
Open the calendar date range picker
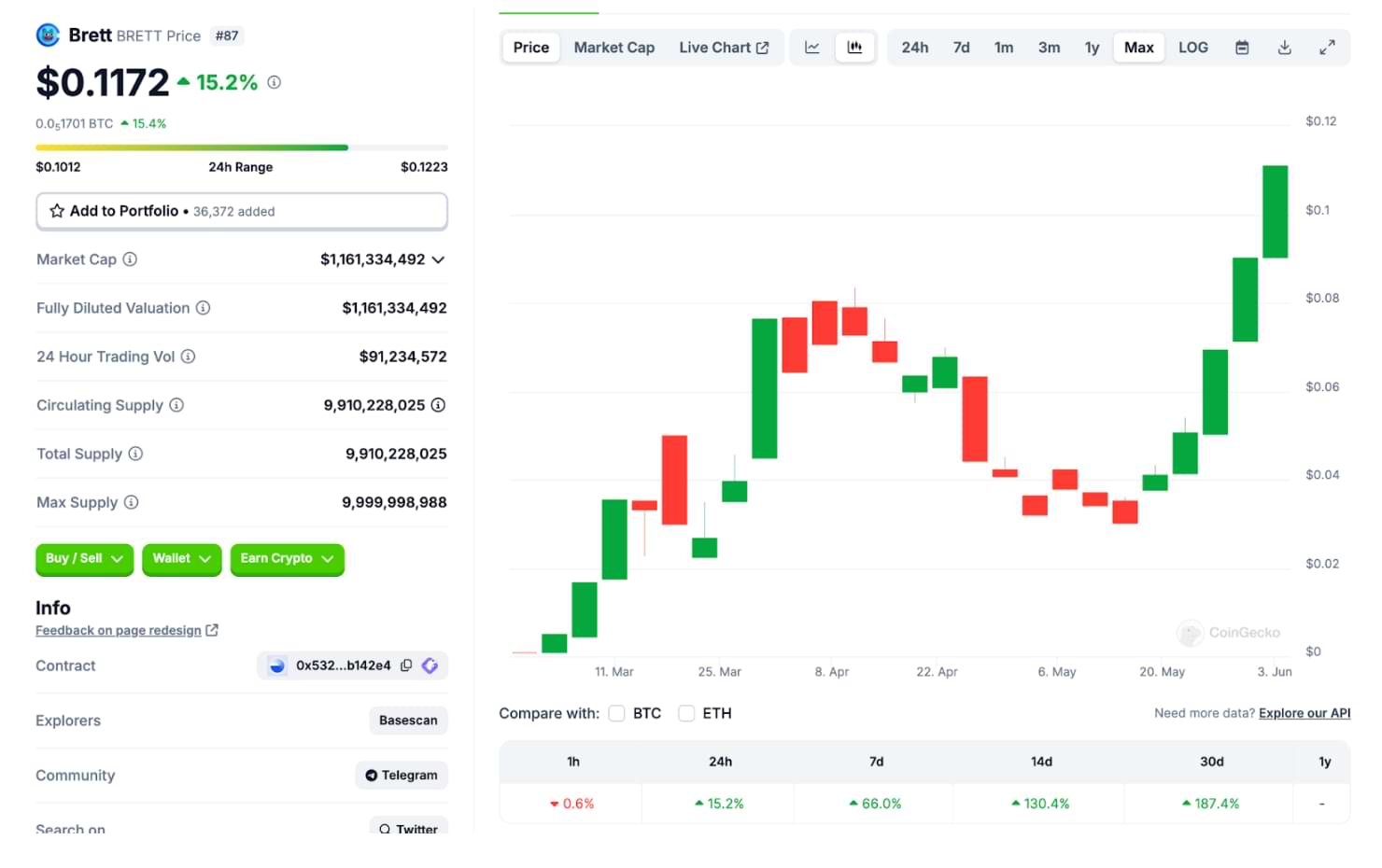point(1242,48)
